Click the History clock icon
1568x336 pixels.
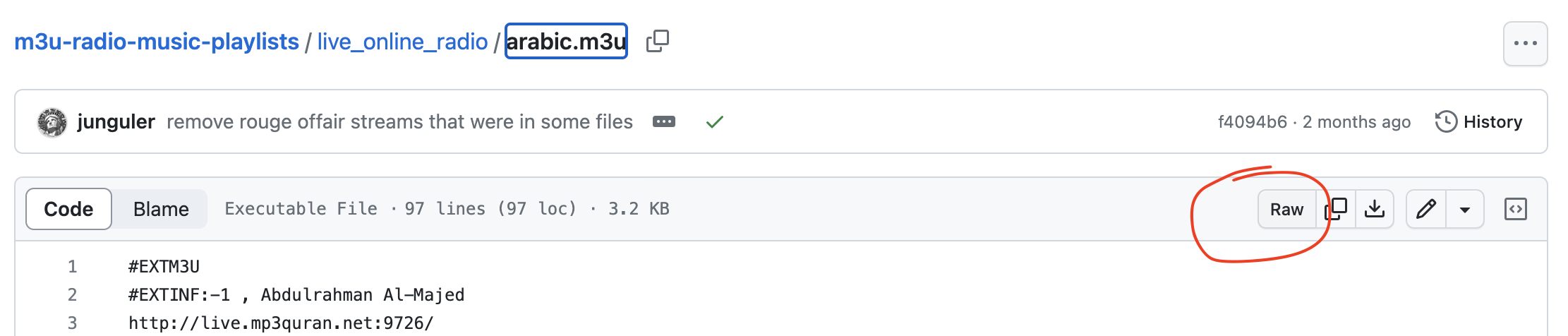pyautogui.click(x=1446, y=121)
